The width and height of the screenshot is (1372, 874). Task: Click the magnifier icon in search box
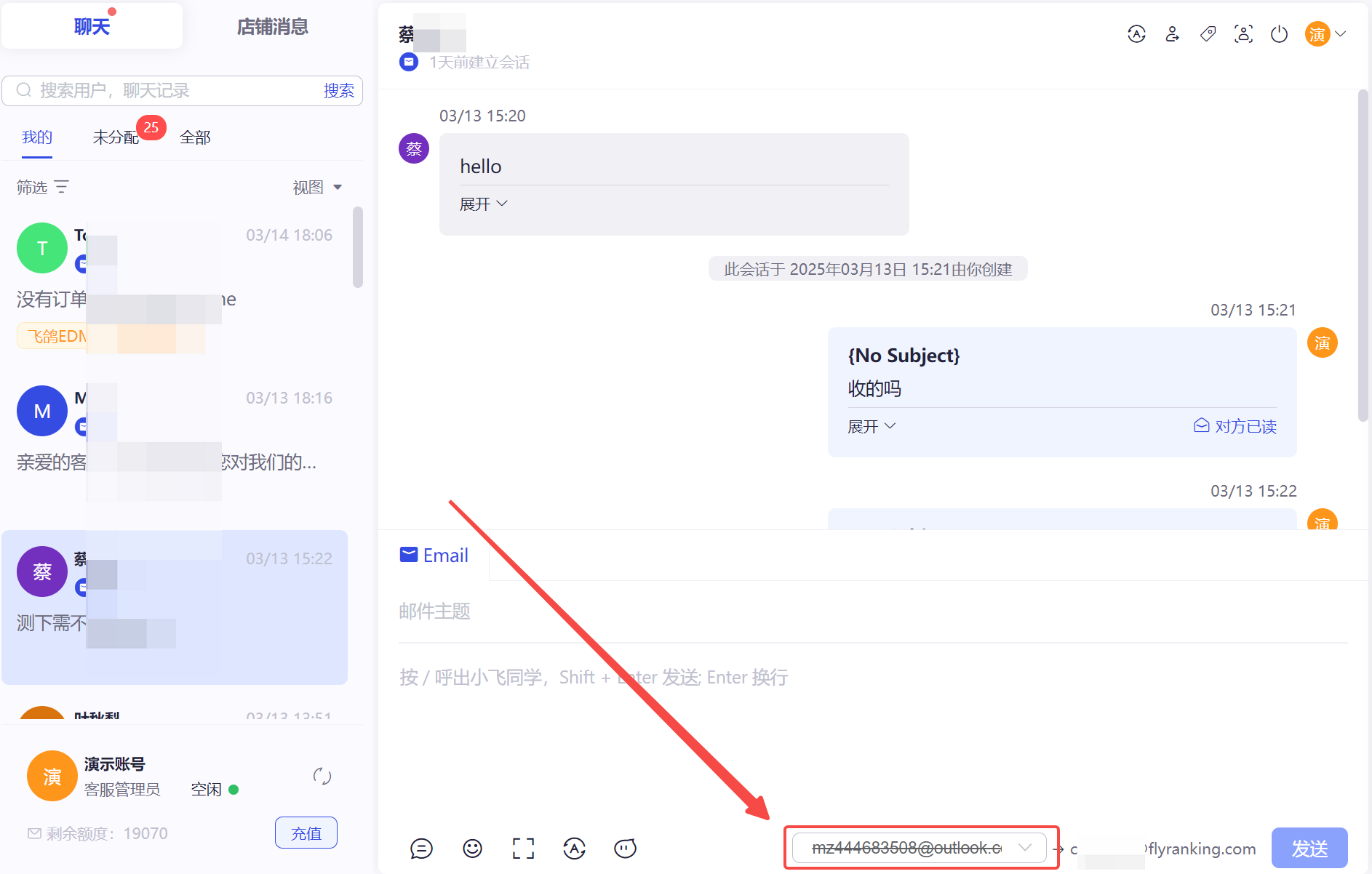pyautogui.click(x=24, y=90)
